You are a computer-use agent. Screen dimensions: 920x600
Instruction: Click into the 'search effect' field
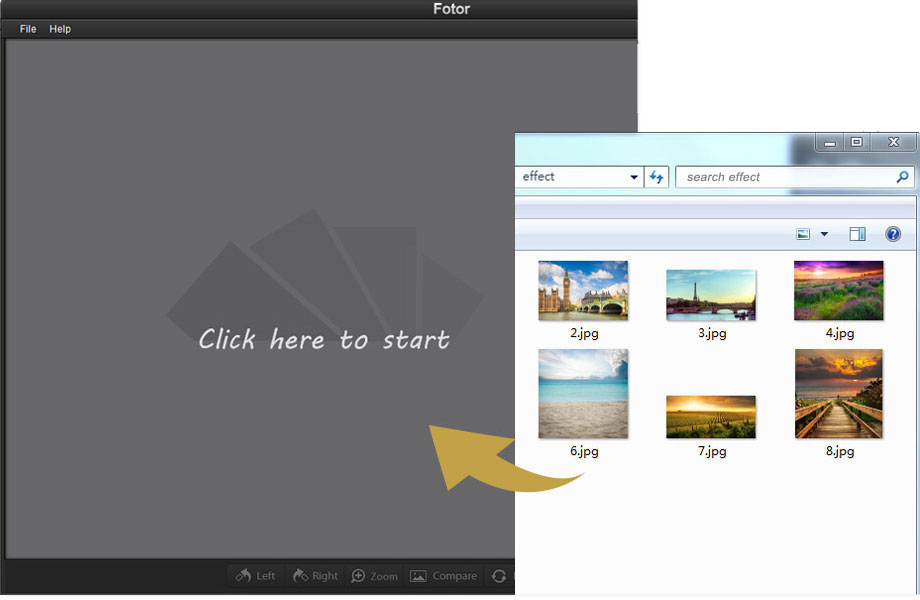pos(785,177)
